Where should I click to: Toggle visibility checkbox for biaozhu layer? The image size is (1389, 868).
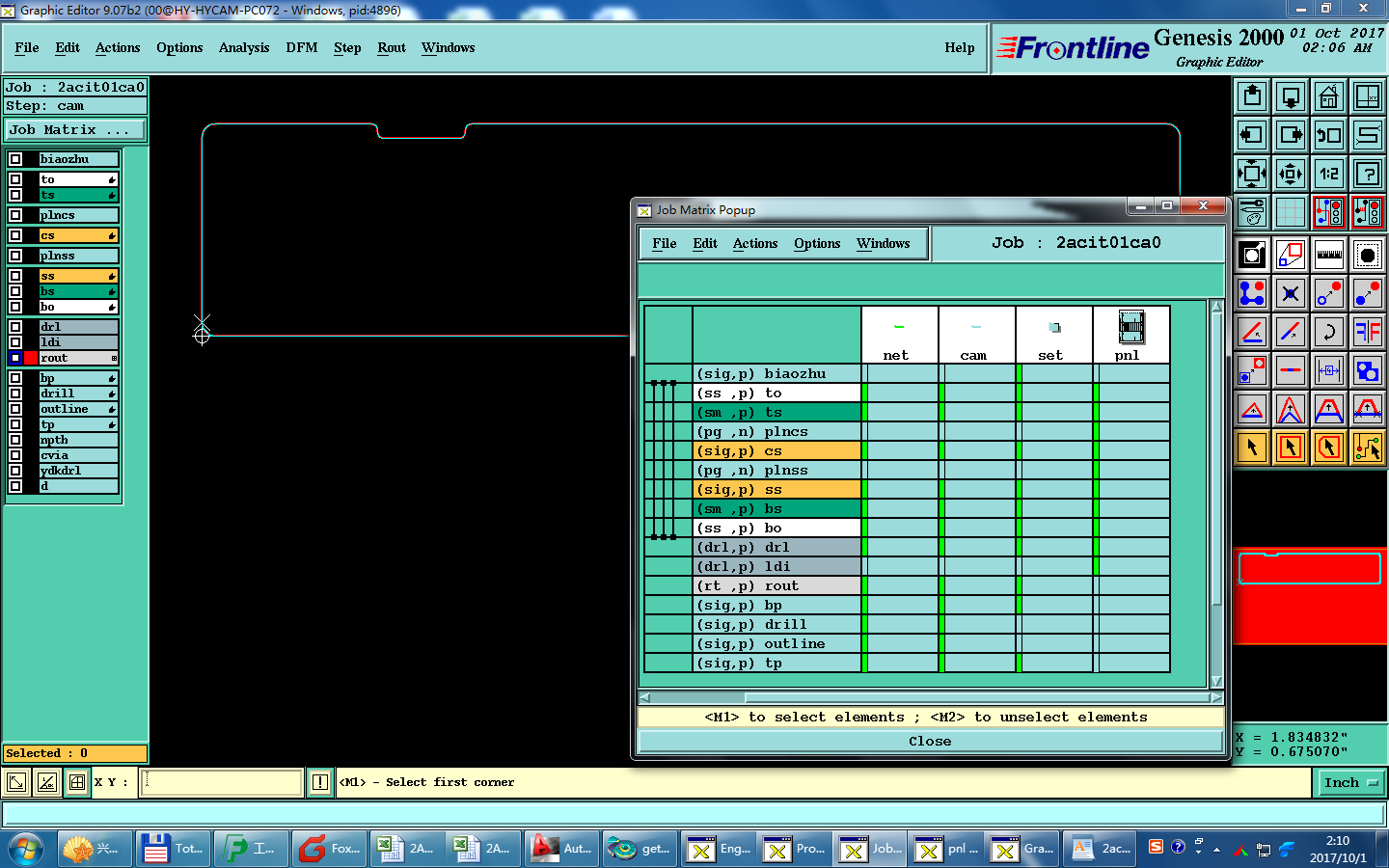tap(15, 159)
